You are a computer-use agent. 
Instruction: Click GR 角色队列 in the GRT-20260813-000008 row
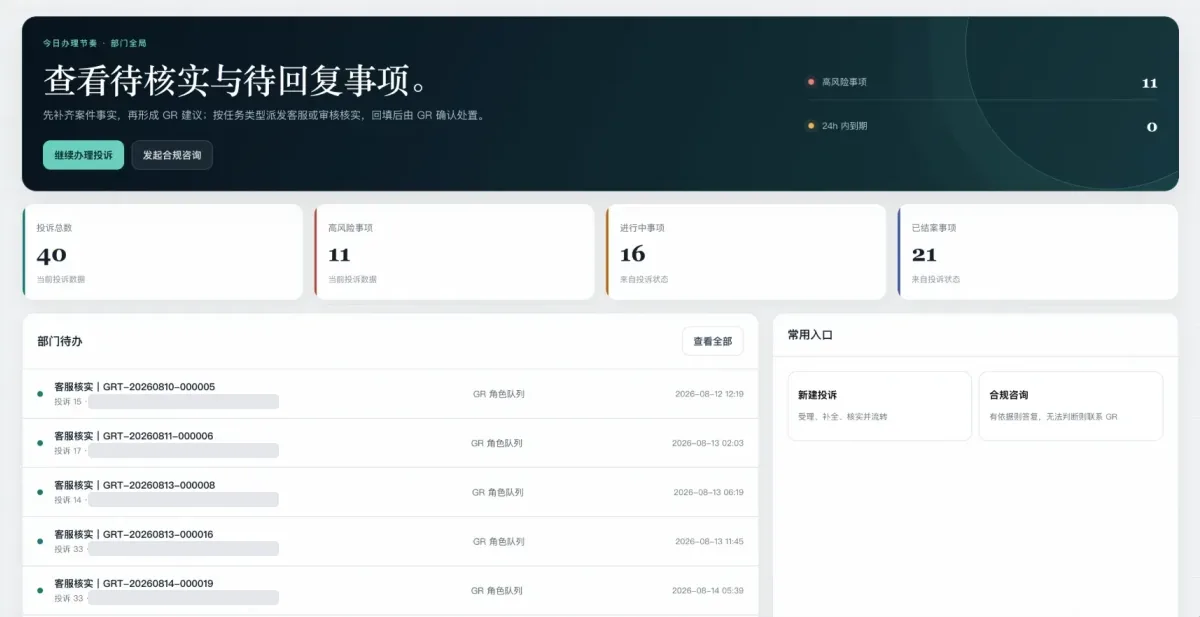(x=498, y=492)
